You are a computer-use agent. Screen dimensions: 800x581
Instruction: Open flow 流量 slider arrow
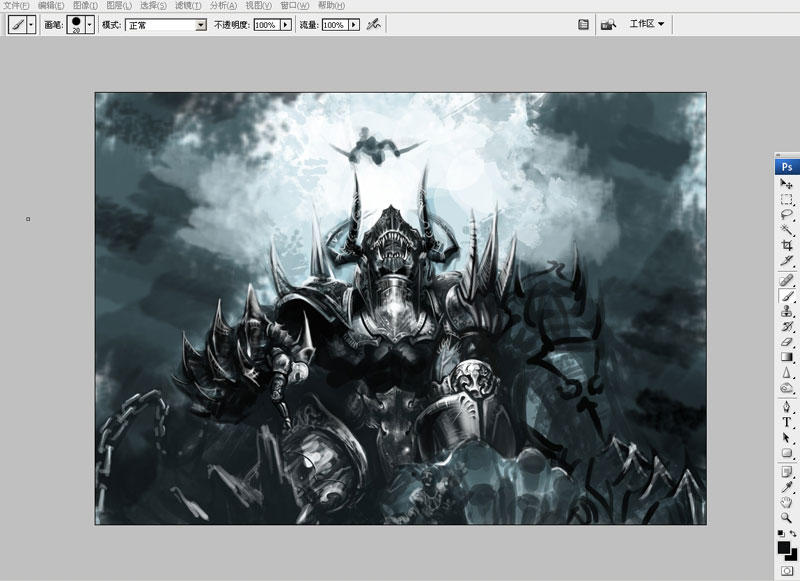click(x=354, y=24)
